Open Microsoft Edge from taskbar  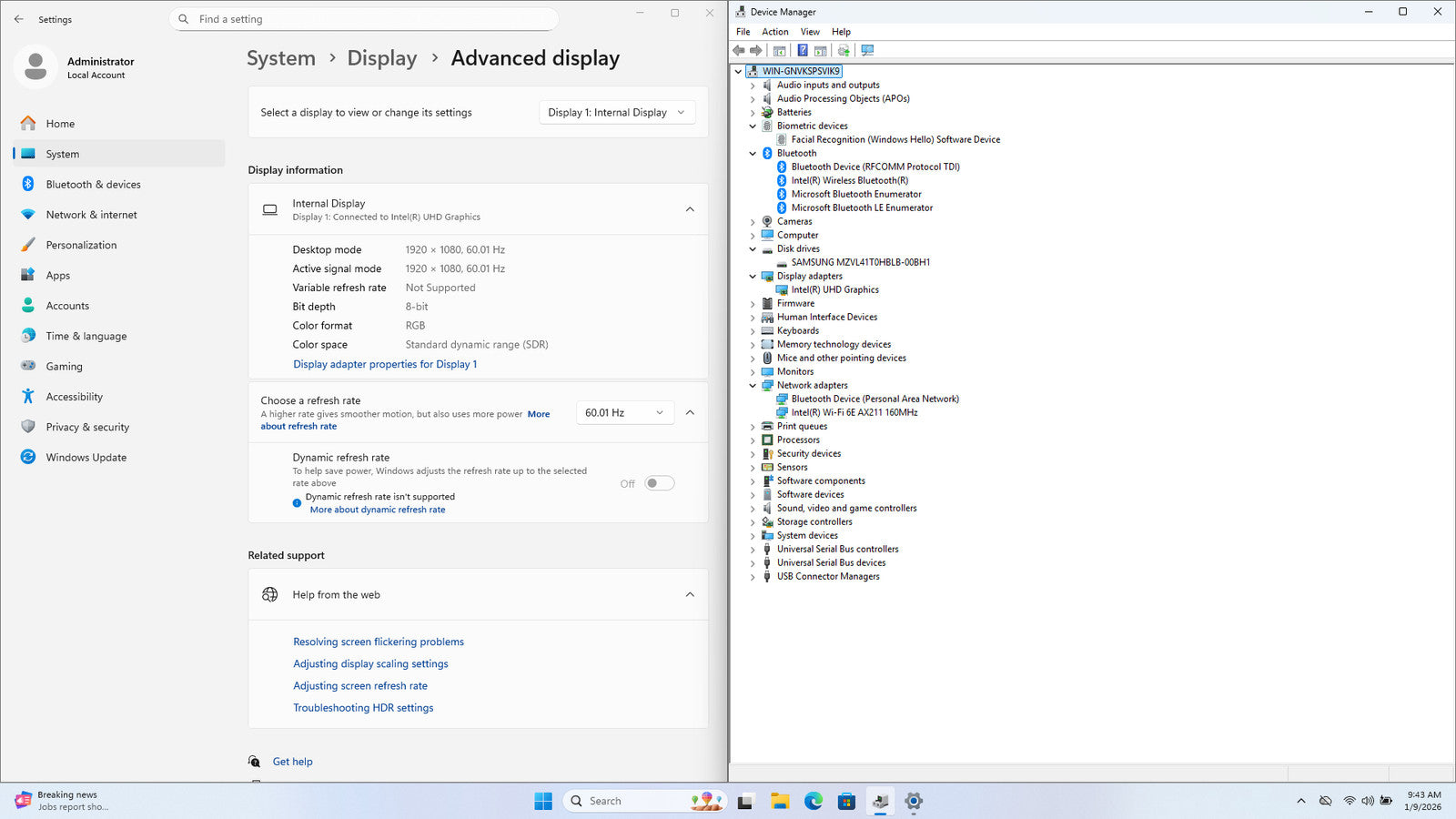point(813,801)
